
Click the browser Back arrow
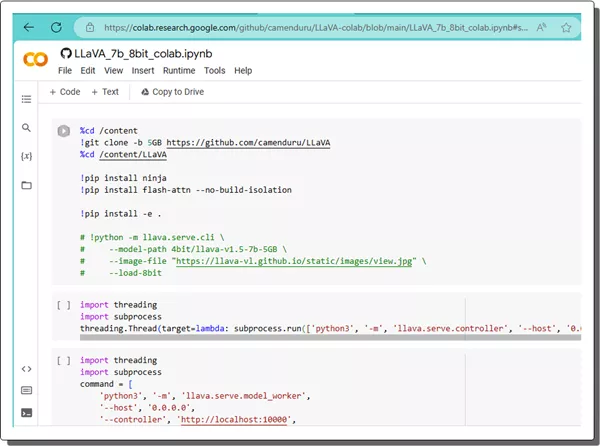(29, 27)
